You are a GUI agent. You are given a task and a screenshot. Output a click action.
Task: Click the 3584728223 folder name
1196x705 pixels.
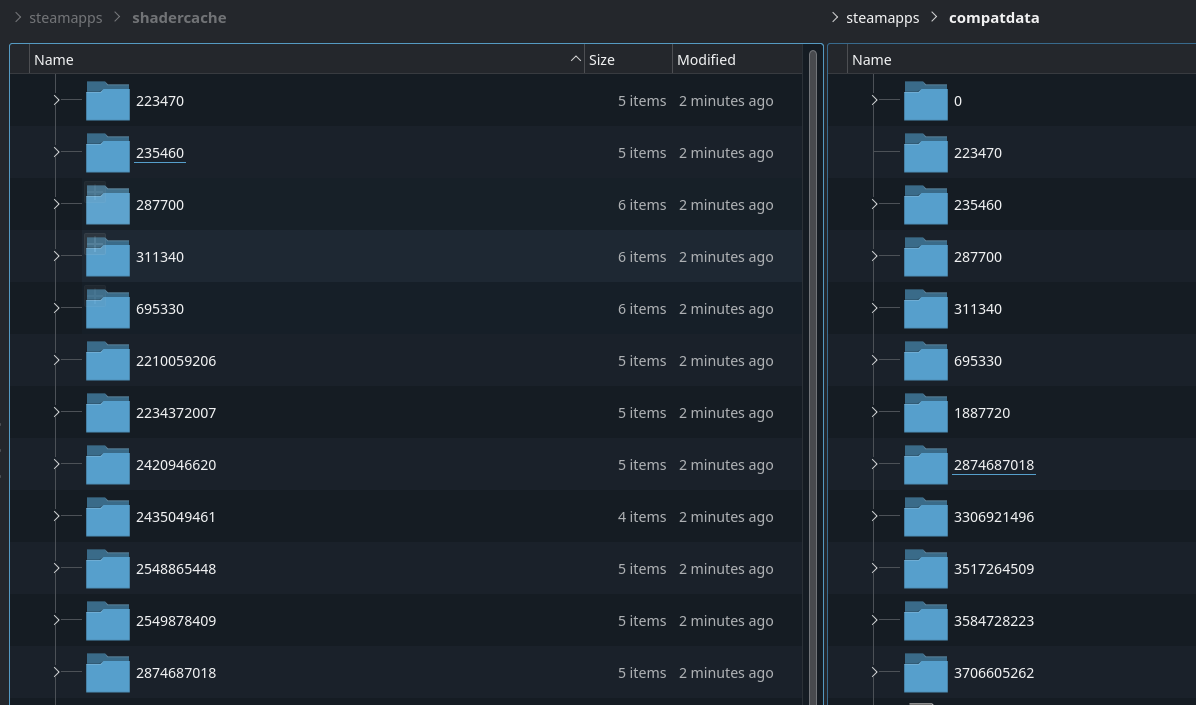994,620
